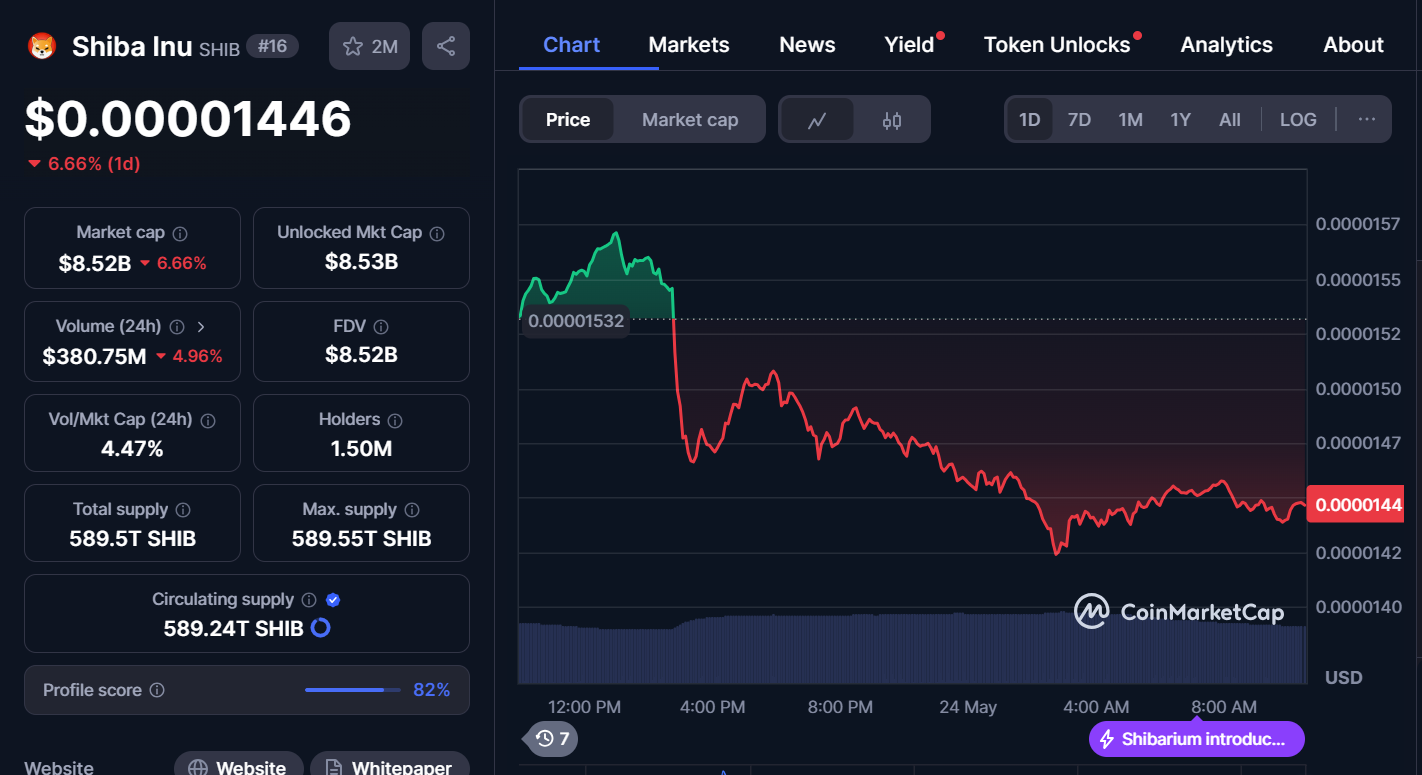Click the FDV $8.52B value

tap(361, 355)
